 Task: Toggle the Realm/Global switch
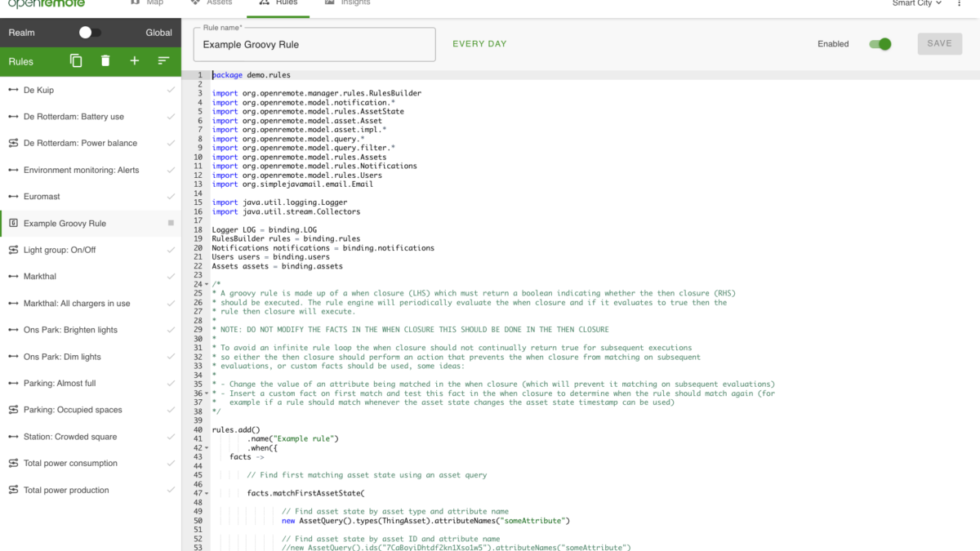89,33
